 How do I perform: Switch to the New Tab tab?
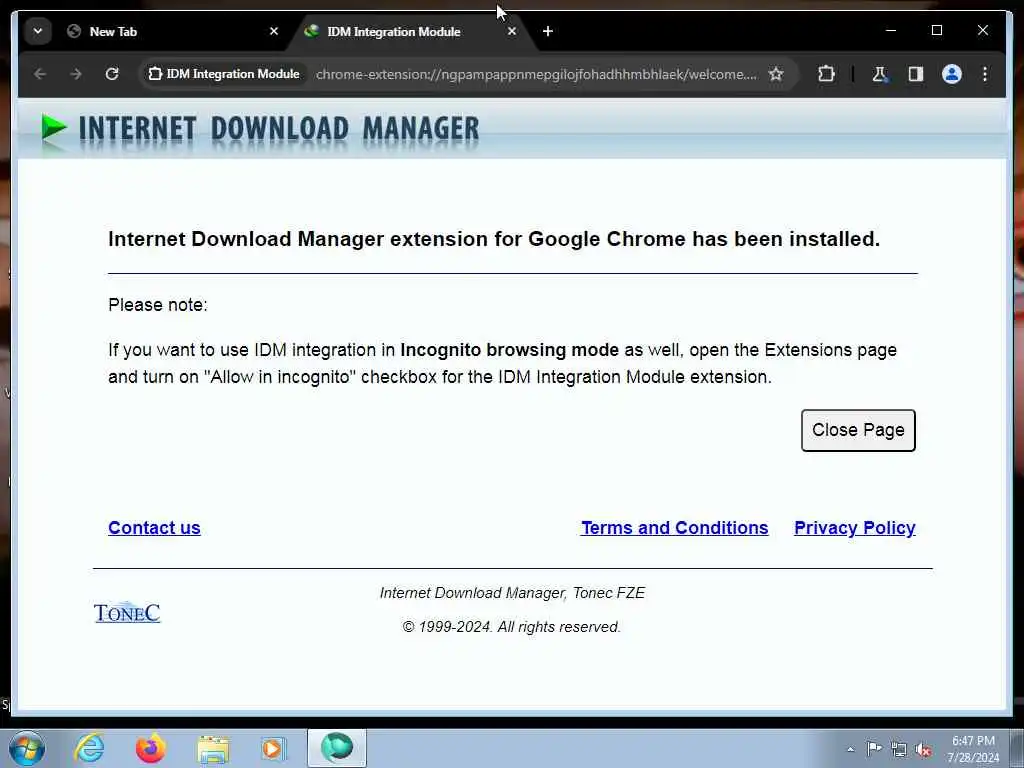point(174,31)
